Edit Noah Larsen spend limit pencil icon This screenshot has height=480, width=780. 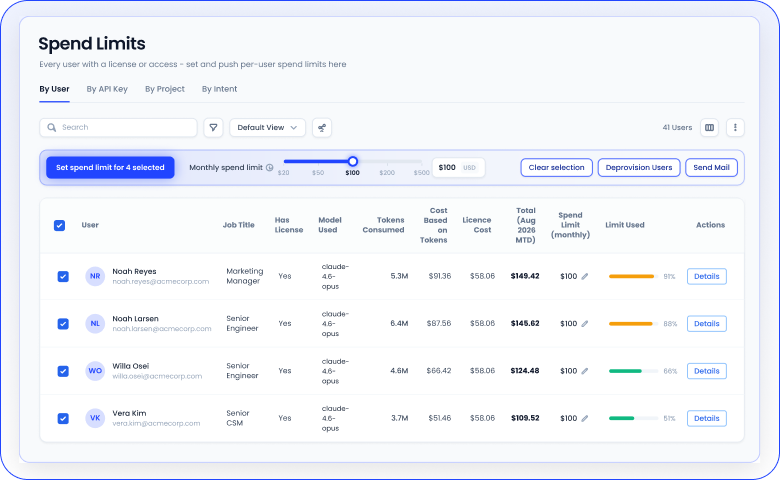tap(585, 324)
